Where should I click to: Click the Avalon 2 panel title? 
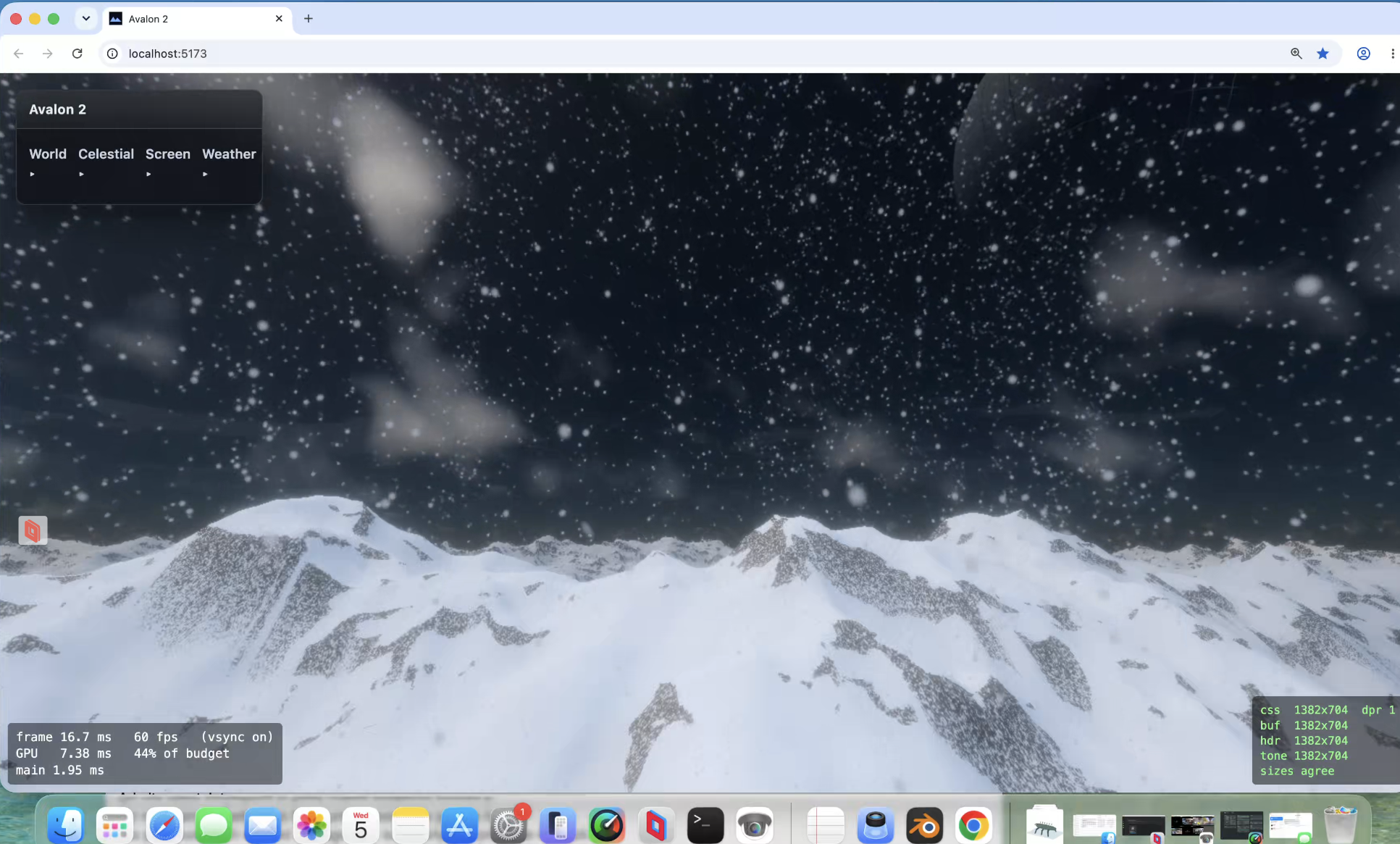tap(57, 109)
